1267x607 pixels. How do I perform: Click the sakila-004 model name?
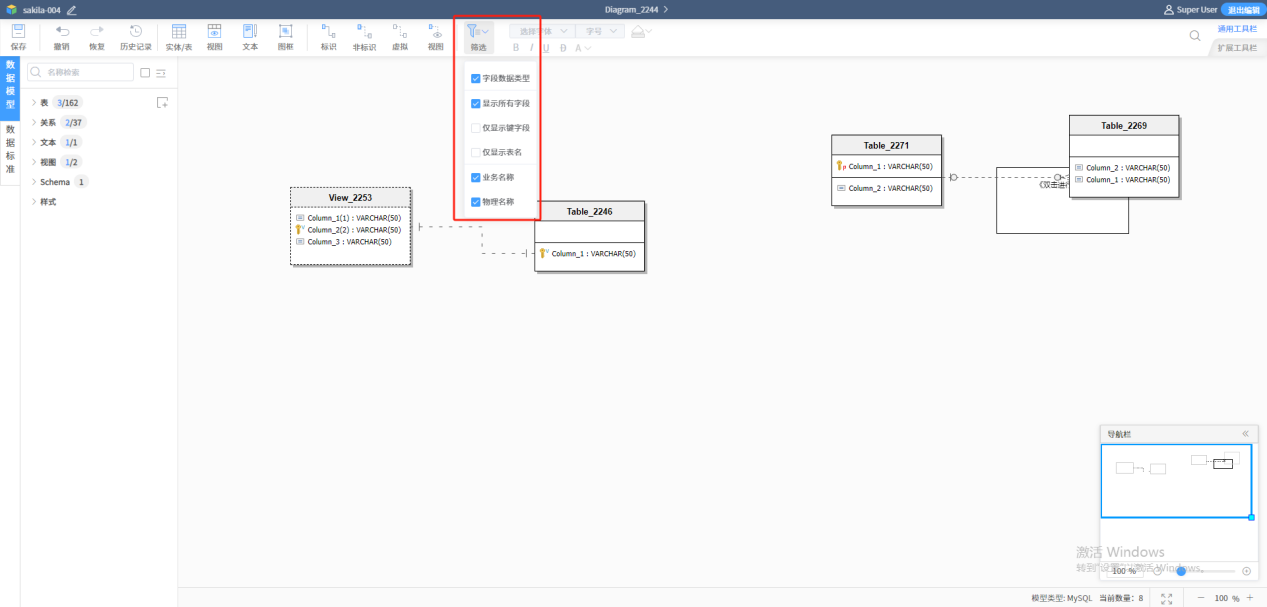tap(42, 9)
